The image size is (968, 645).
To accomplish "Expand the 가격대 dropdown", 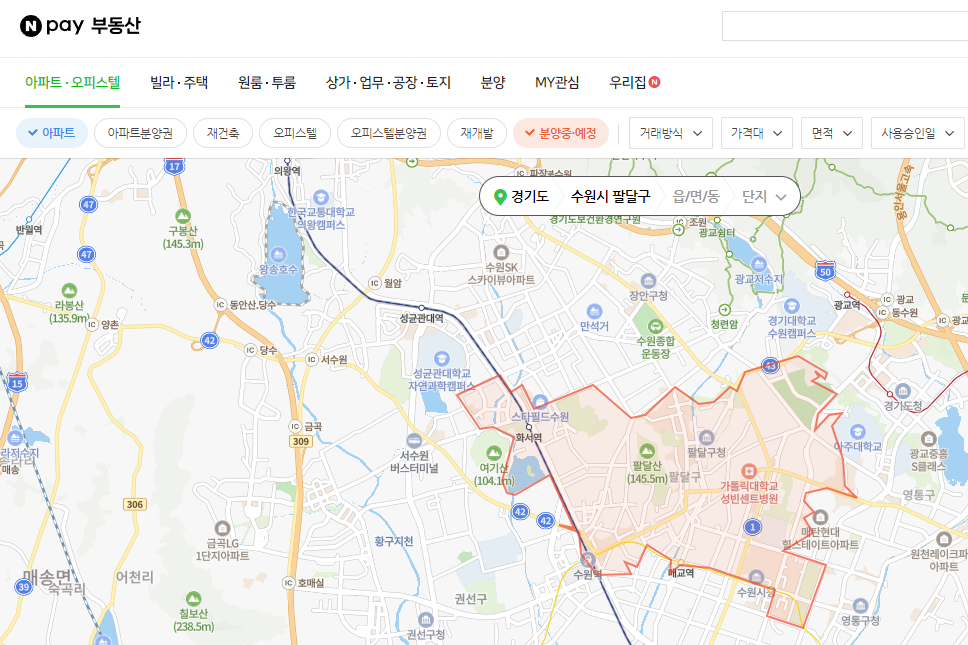I will click(756, 133).
